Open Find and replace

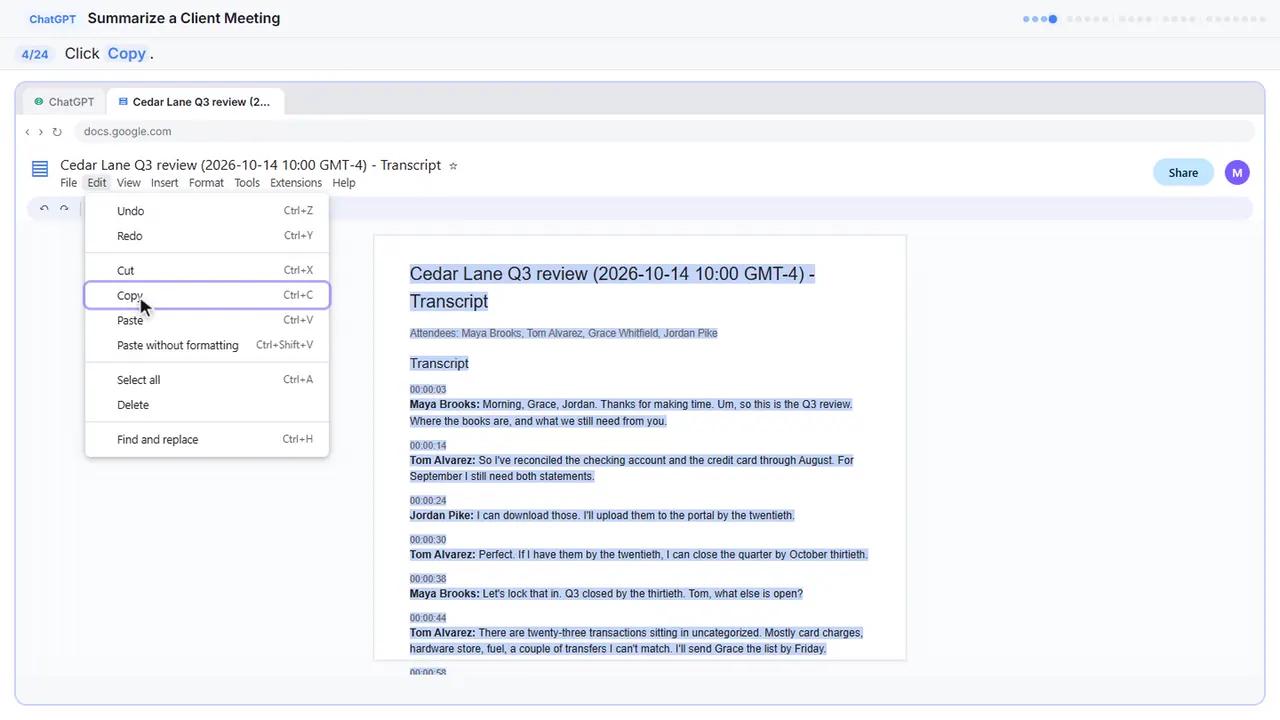pos(207,440)
